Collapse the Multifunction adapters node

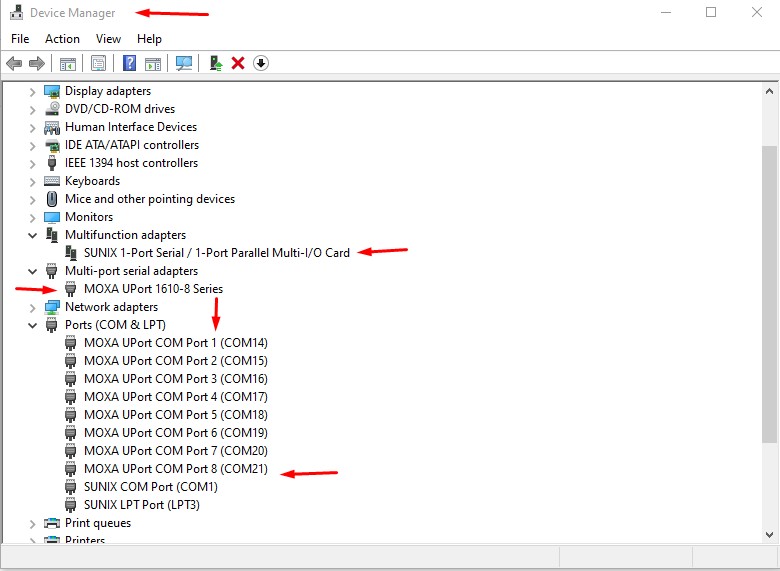(x=32, y=235)
